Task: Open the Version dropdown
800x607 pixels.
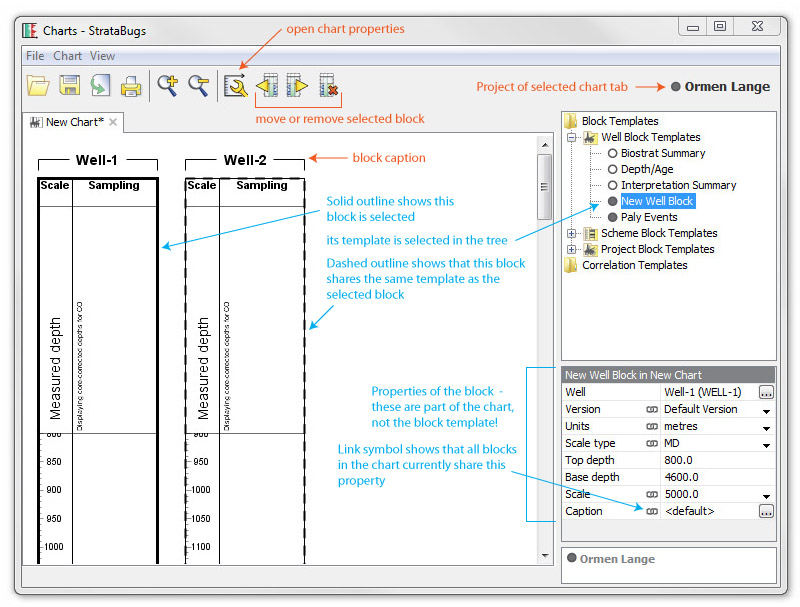Action: coord(766,411)
